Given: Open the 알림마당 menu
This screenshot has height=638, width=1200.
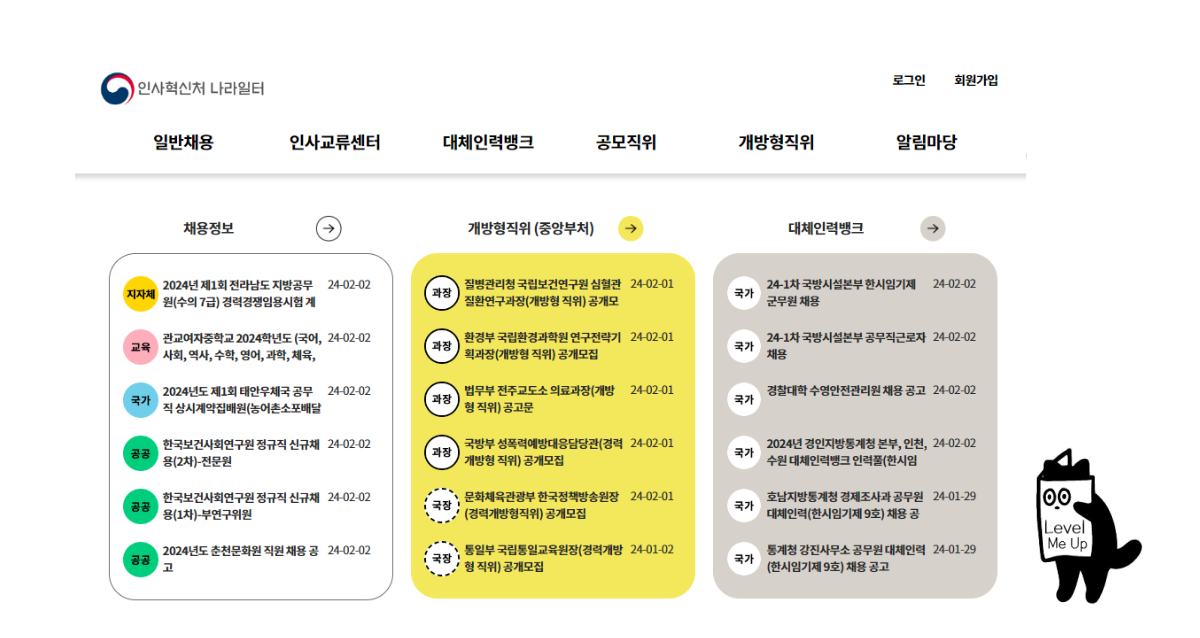Looking at the screenshot, I should click(x=926, y=142).
